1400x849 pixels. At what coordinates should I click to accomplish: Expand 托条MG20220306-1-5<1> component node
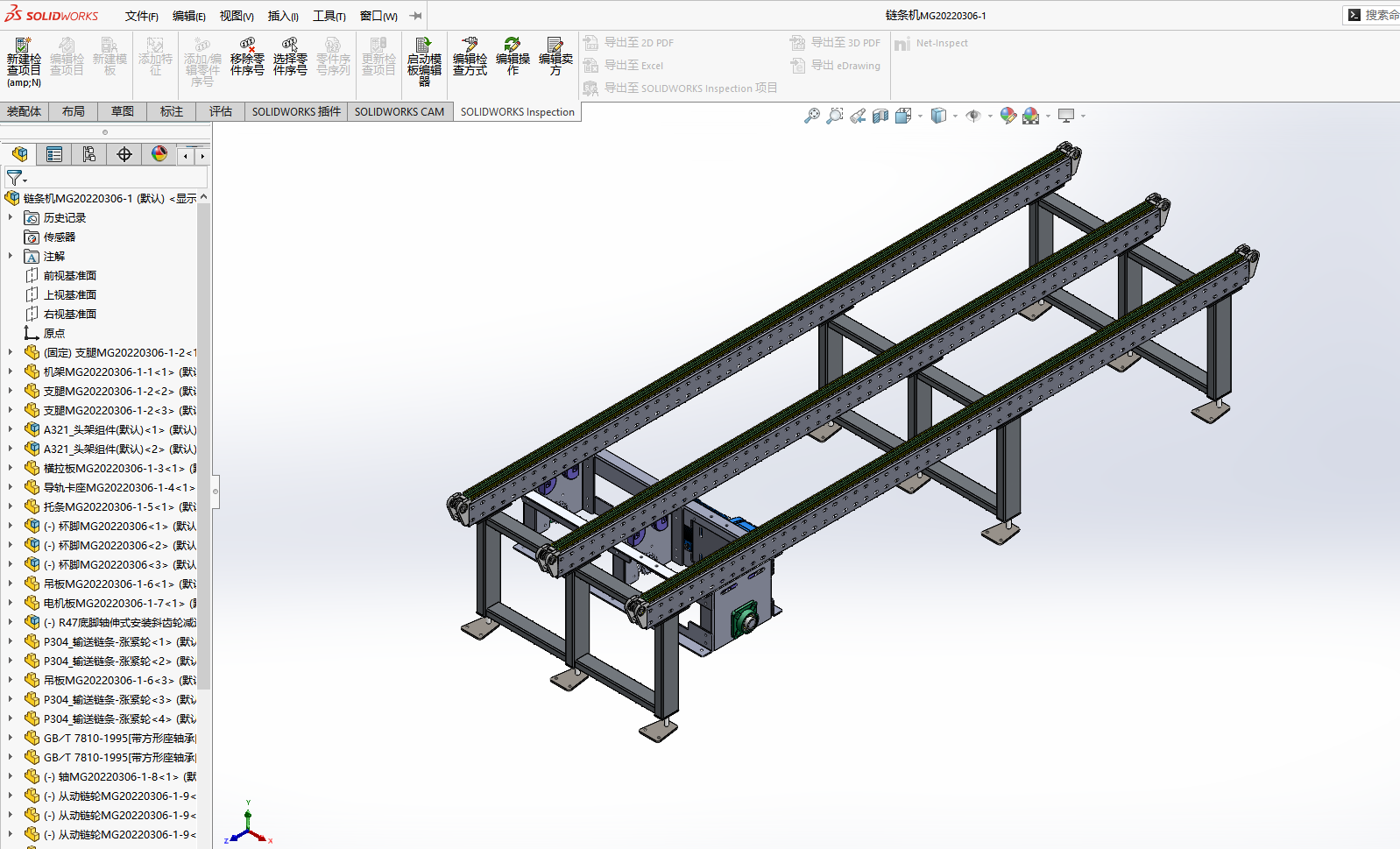click(11, 506)
